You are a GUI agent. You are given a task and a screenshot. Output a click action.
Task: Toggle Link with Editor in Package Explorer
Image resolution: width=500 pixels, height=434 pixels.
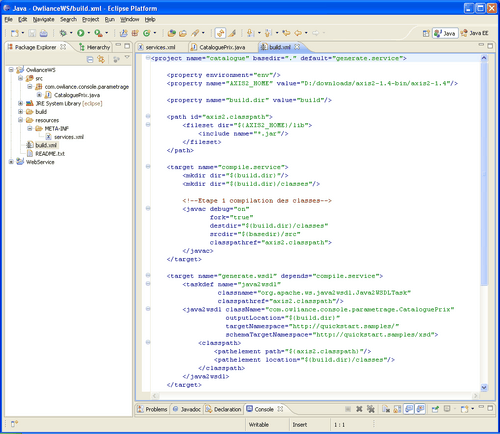click(101, 60)
